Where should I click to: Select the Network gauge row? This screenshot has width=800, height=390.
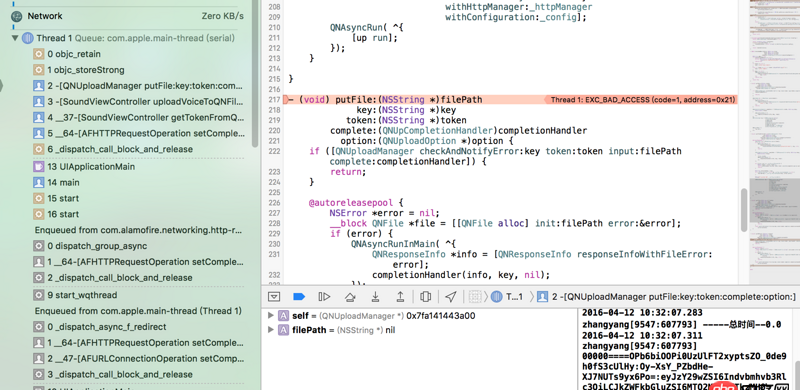click(128, 16)
